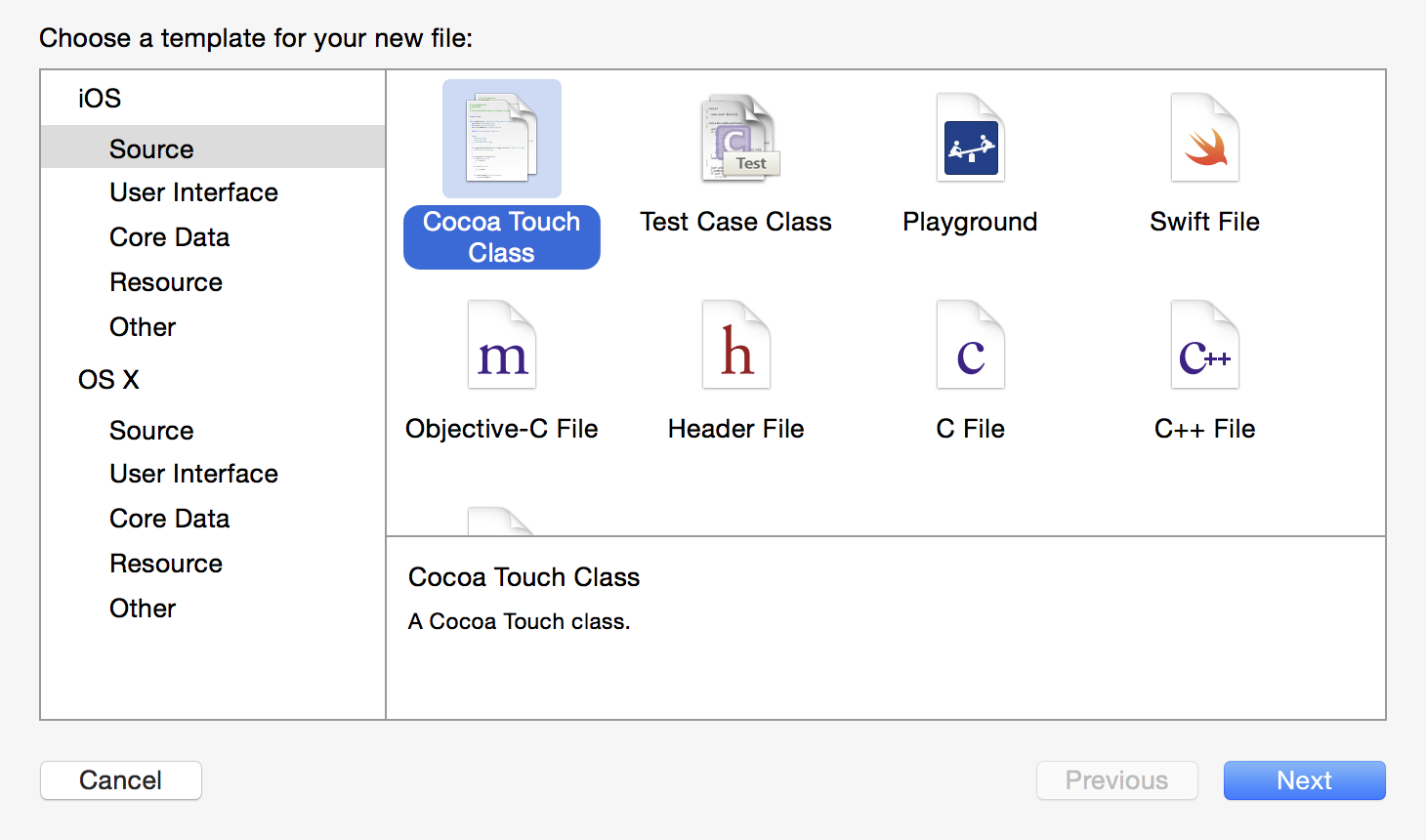Screen dimensions: 1426x840
Task: Click the 'Header File' label
Action: tap(736, 429)
